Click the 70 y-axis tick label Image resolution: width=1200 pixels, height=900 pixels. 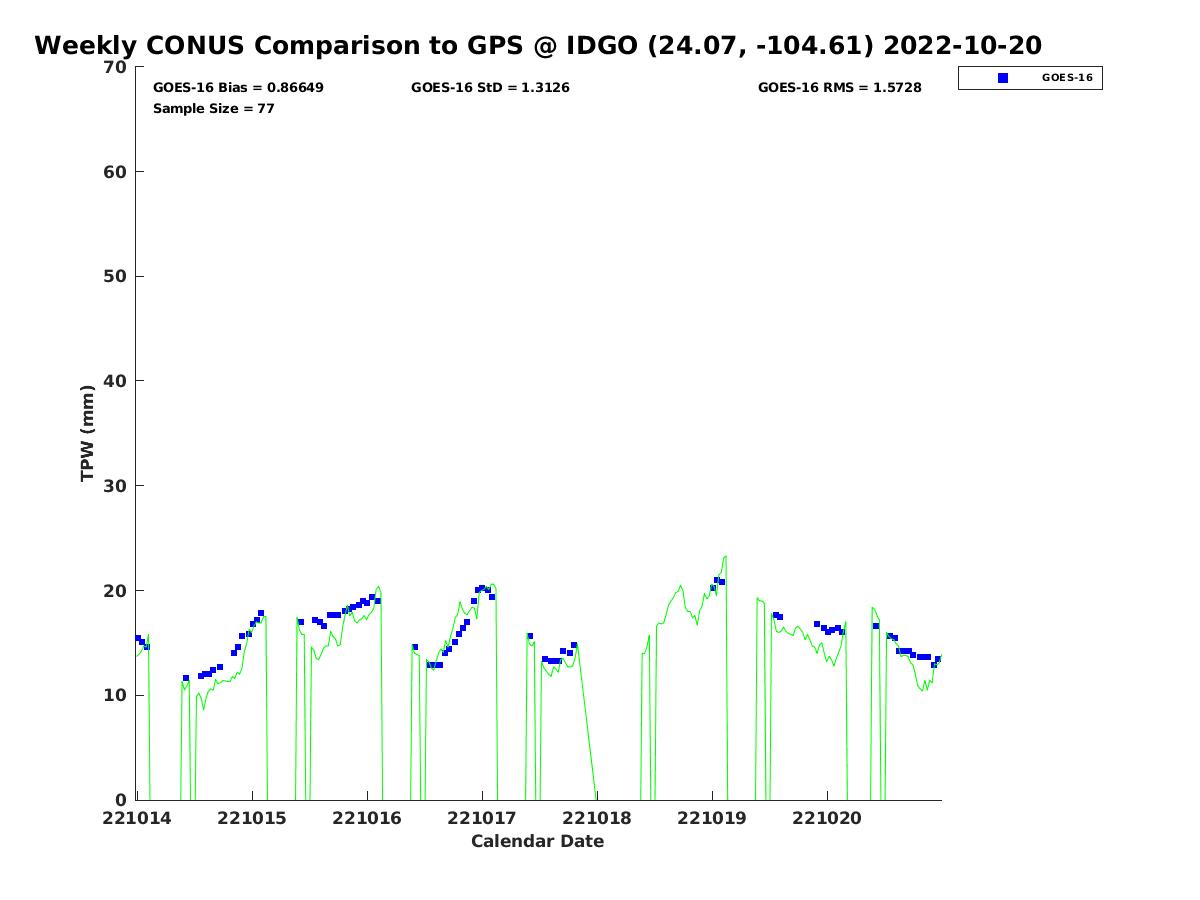pyautogui.click(x=116, y=67)
